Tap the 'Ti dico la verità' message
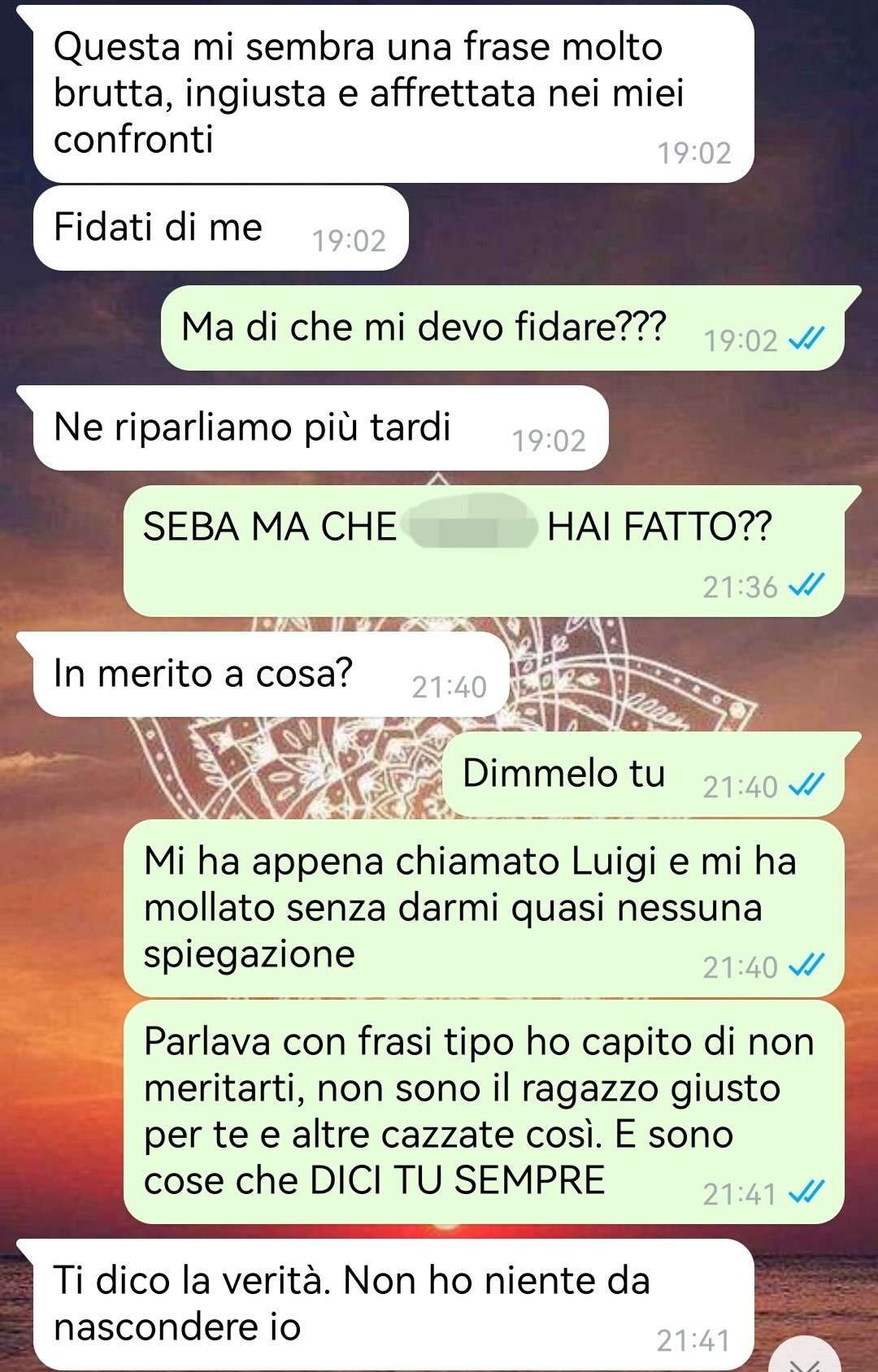 [393, 1305]
